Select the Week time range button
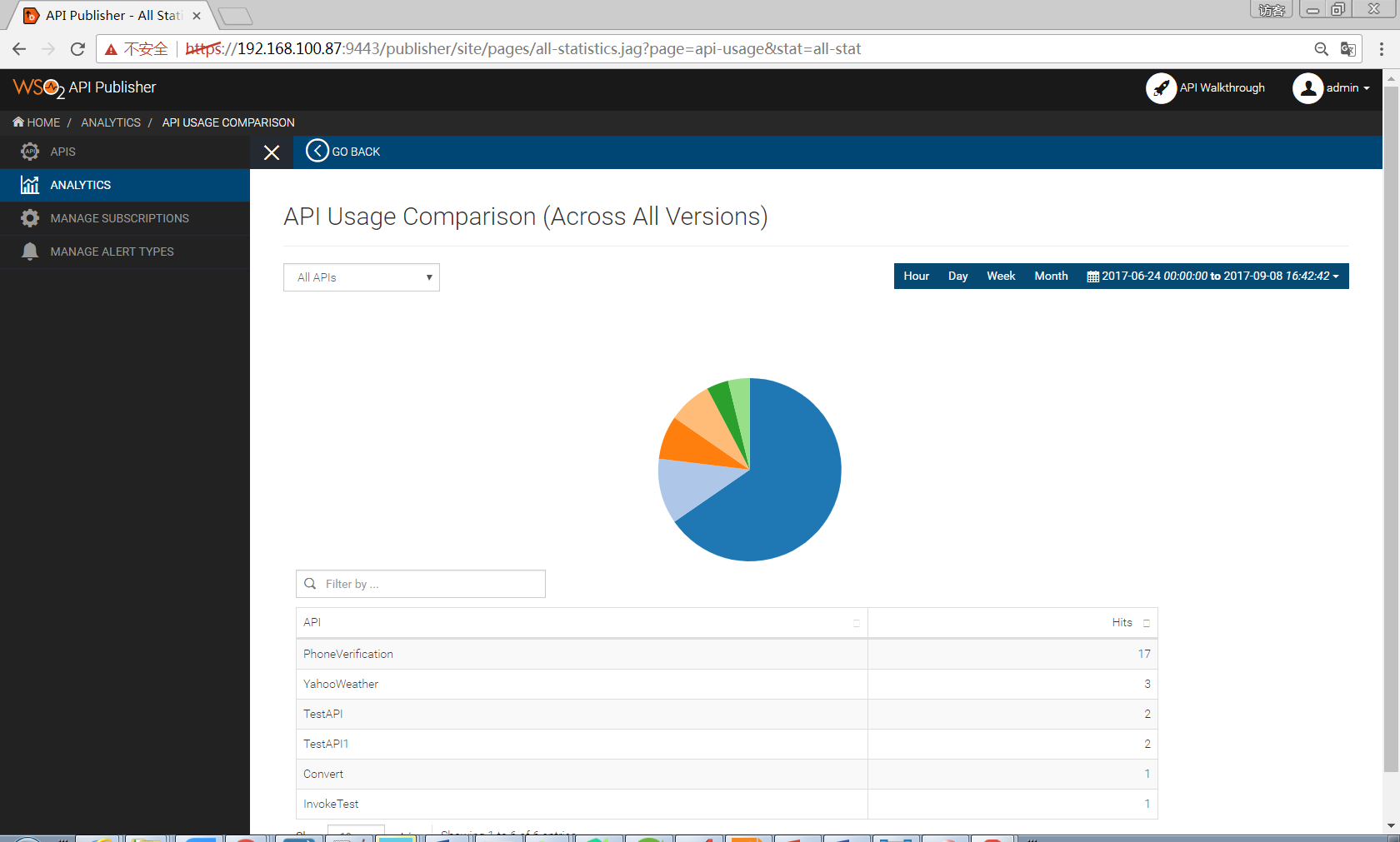This screenshot has width=1400, height=842. pyautogui.click(x=1001, y=276)
